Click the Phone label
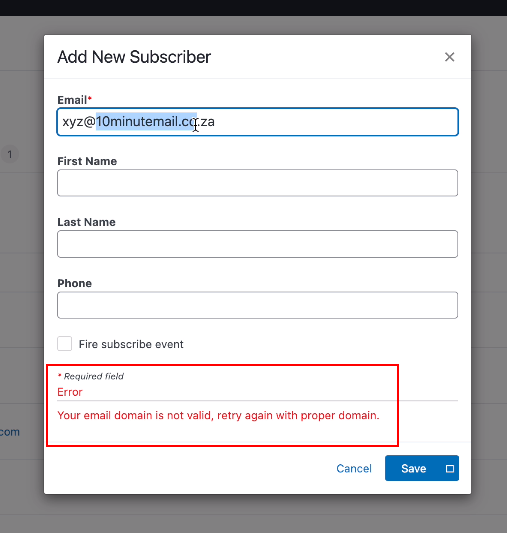Image resolution: width=507 pixels, height=533 pixels. (74, 283)
